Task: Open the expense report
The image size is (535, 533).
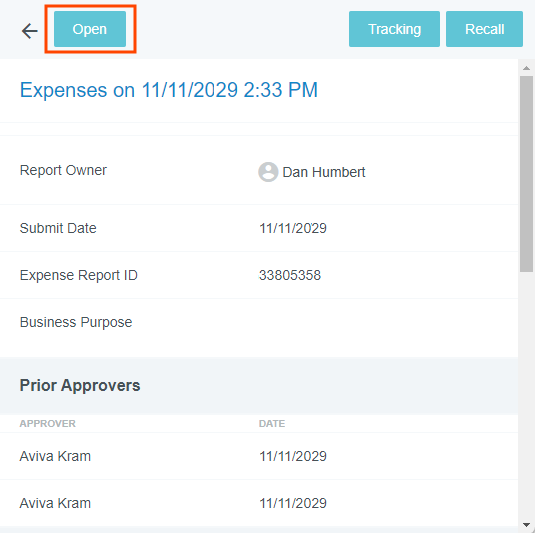Action: pos(90,29)
